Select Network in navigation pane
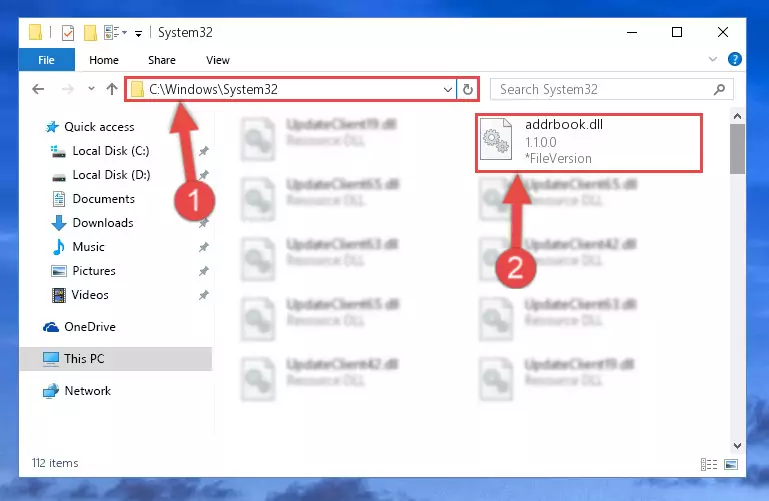This screenshot has height=501, width=769. pyautogui.click(x=87, y=391)
